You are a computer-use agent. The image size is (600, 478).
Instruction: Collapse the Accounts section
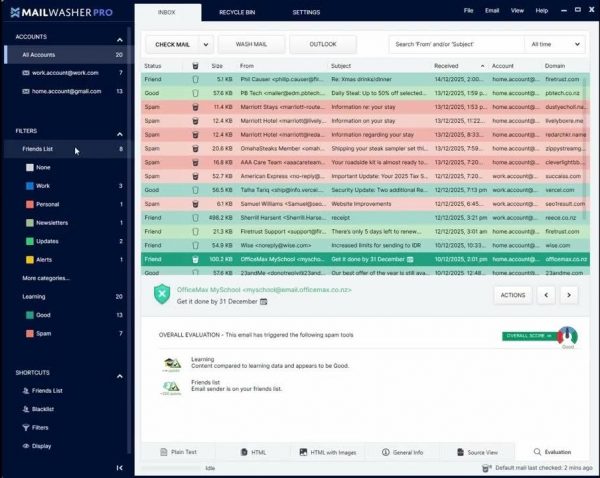coord(120,40)
